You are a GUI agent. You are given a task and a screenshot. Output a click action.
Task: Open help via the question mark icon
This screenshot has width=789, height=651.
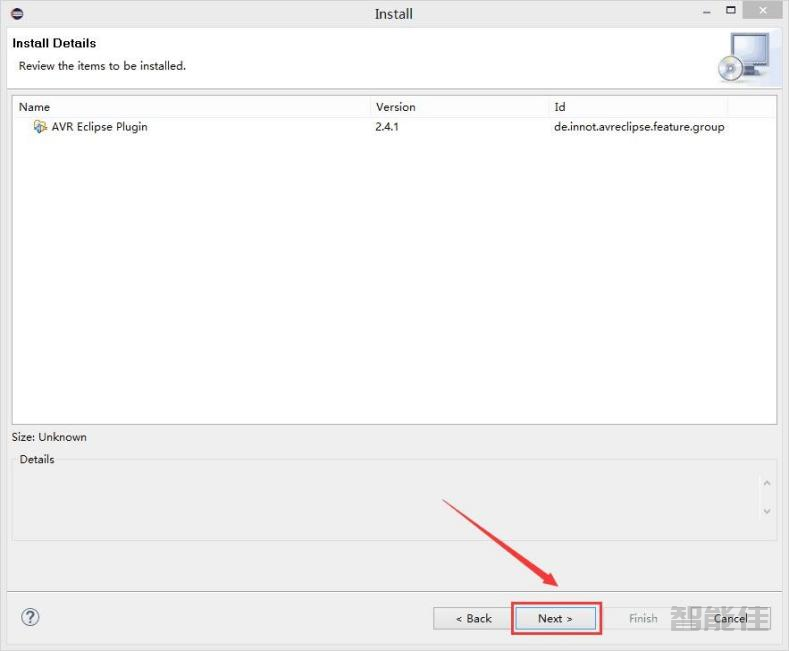[x=30, y=617]
